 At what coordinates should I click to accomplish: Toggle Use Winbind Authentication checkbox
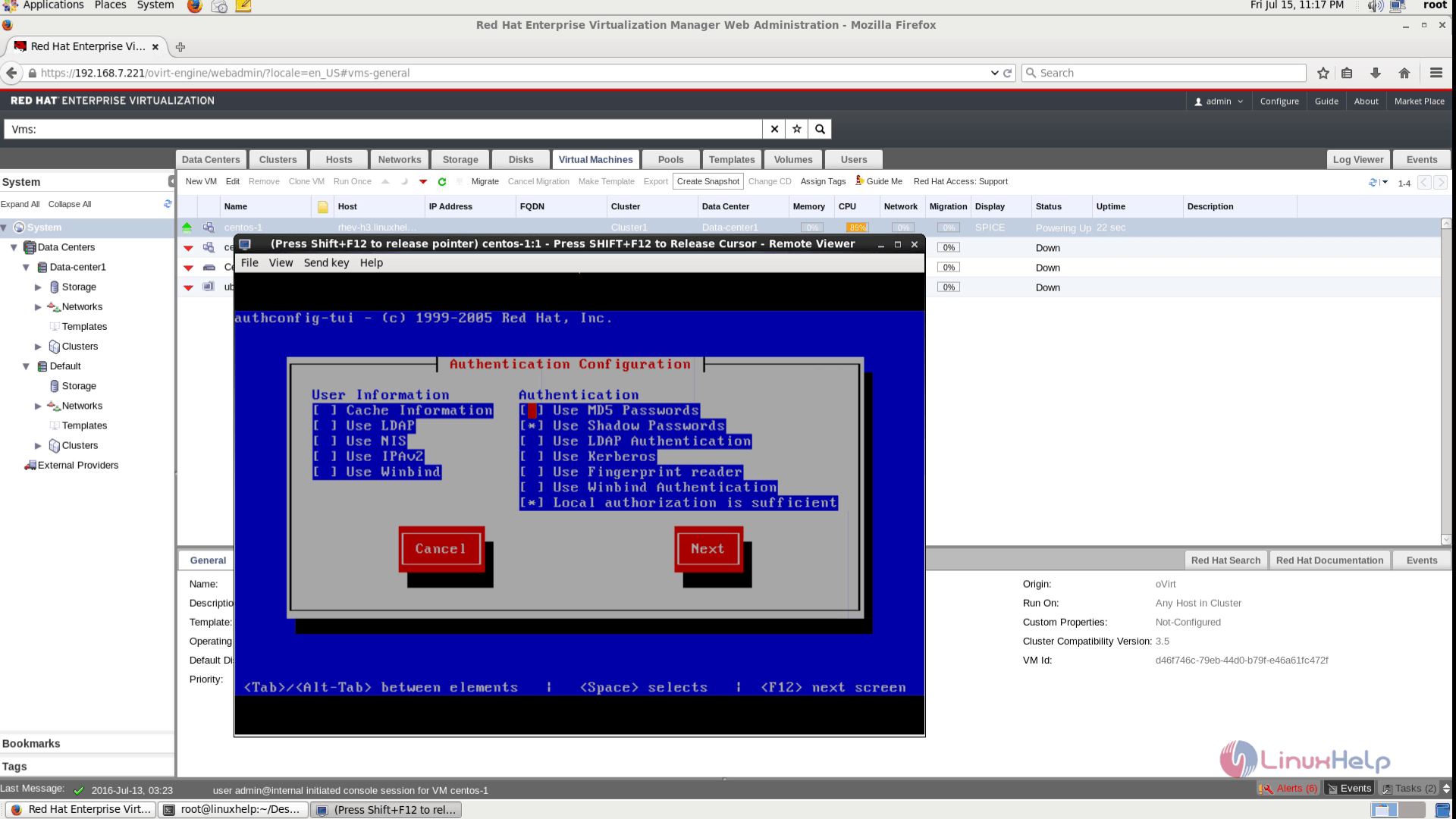pos(532,488)
